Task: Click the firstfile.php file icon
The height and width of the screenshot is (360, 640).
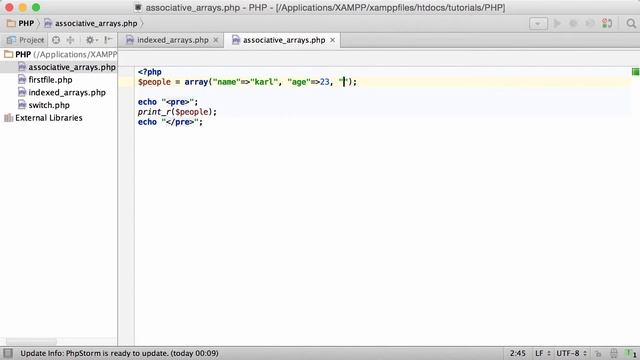Action: coord(22,80)
